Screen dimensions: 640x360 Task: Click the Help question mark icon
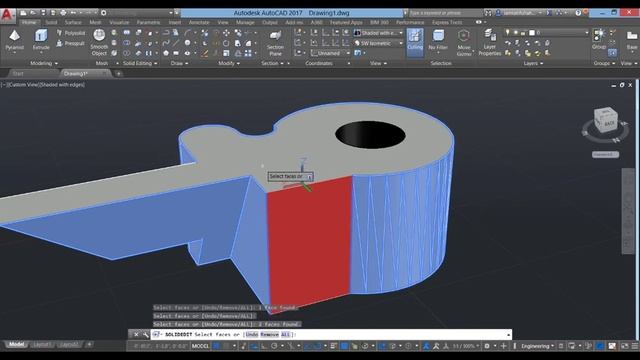(578, 13)
